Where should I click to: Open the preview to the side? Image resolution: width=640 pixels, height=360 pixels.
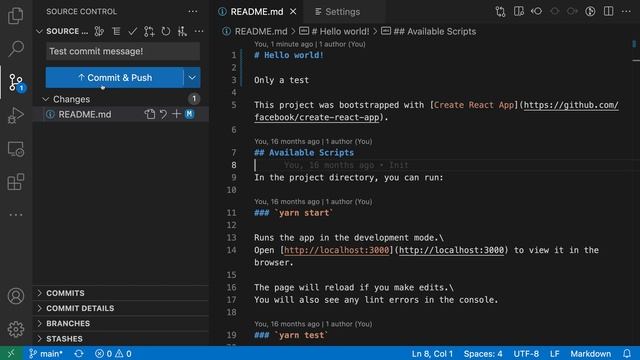(519, 11)
